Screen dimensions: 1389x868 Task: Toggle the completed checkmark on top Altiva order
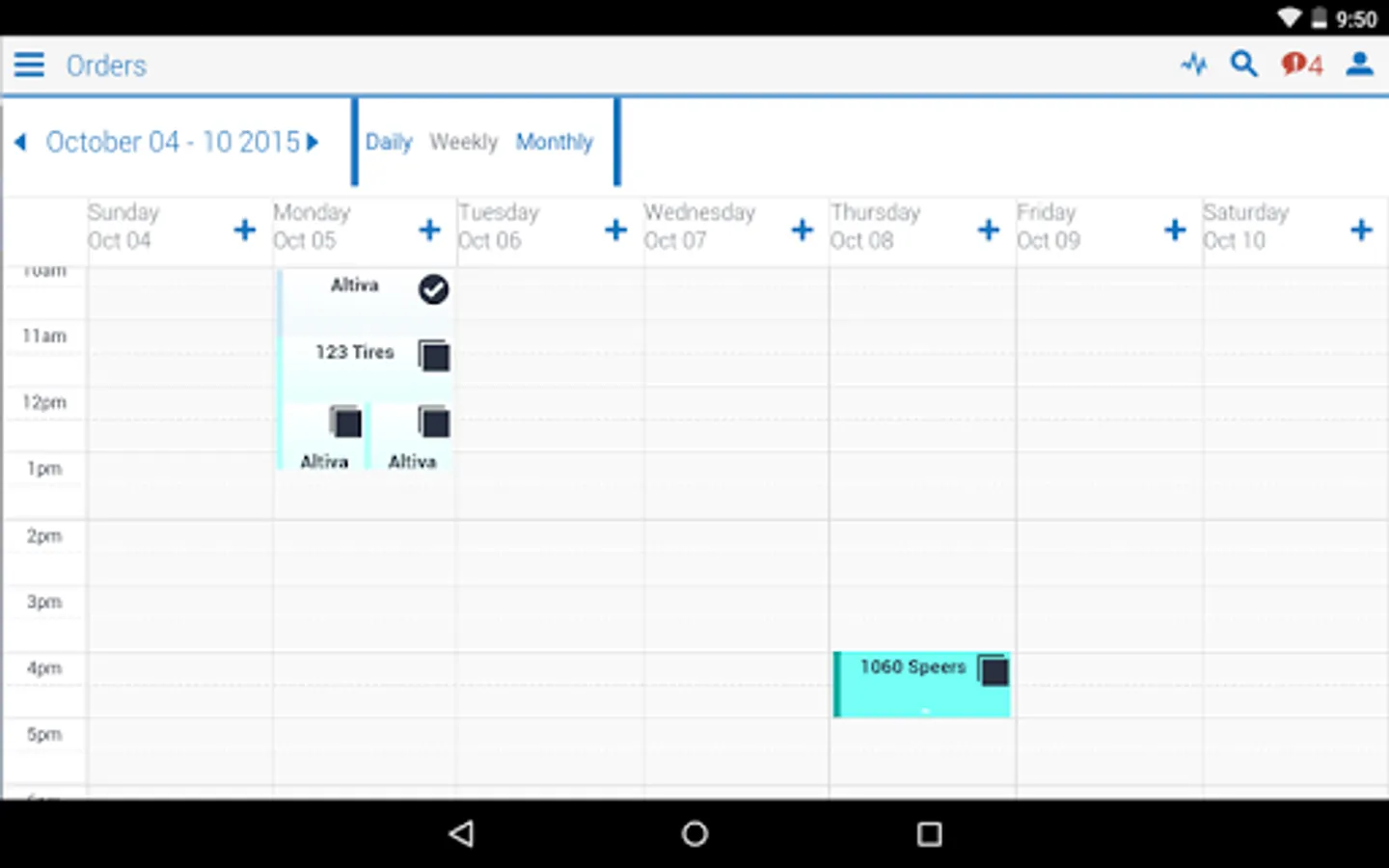pos(433,289)
